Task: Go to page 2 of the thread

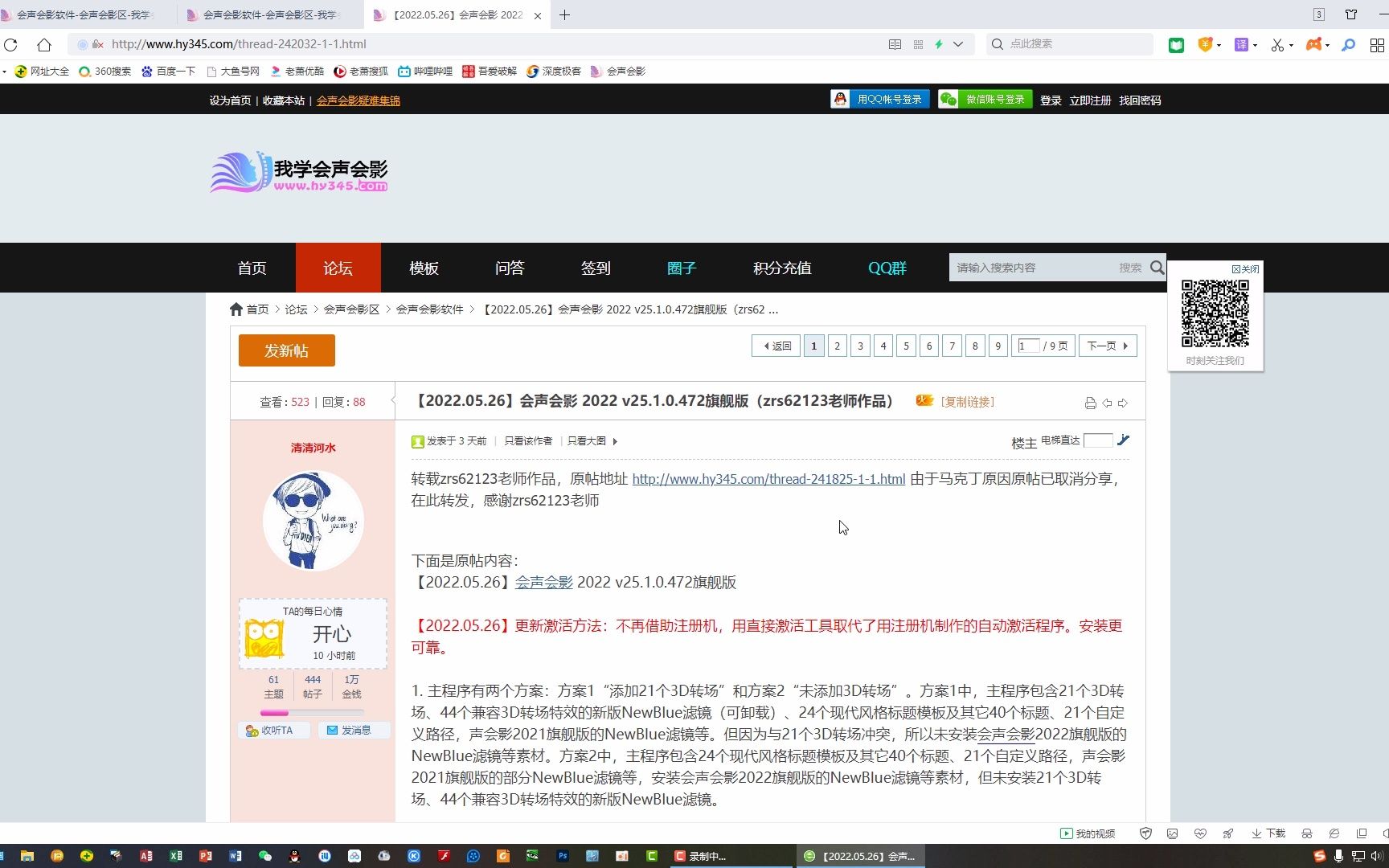Action: 837,346
